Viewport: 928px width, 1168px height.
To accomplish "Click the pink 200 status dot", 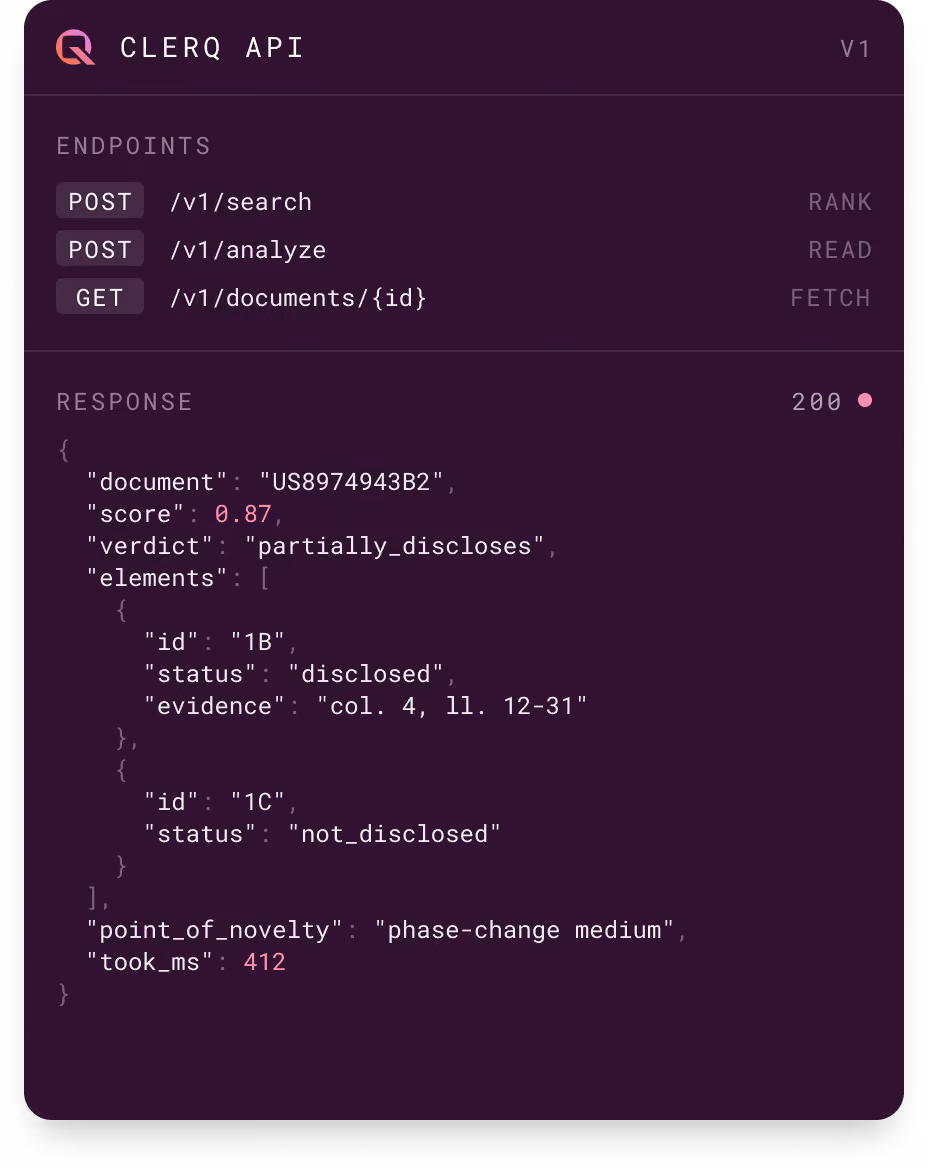I will pyautogui.click(x=864, y=401).
